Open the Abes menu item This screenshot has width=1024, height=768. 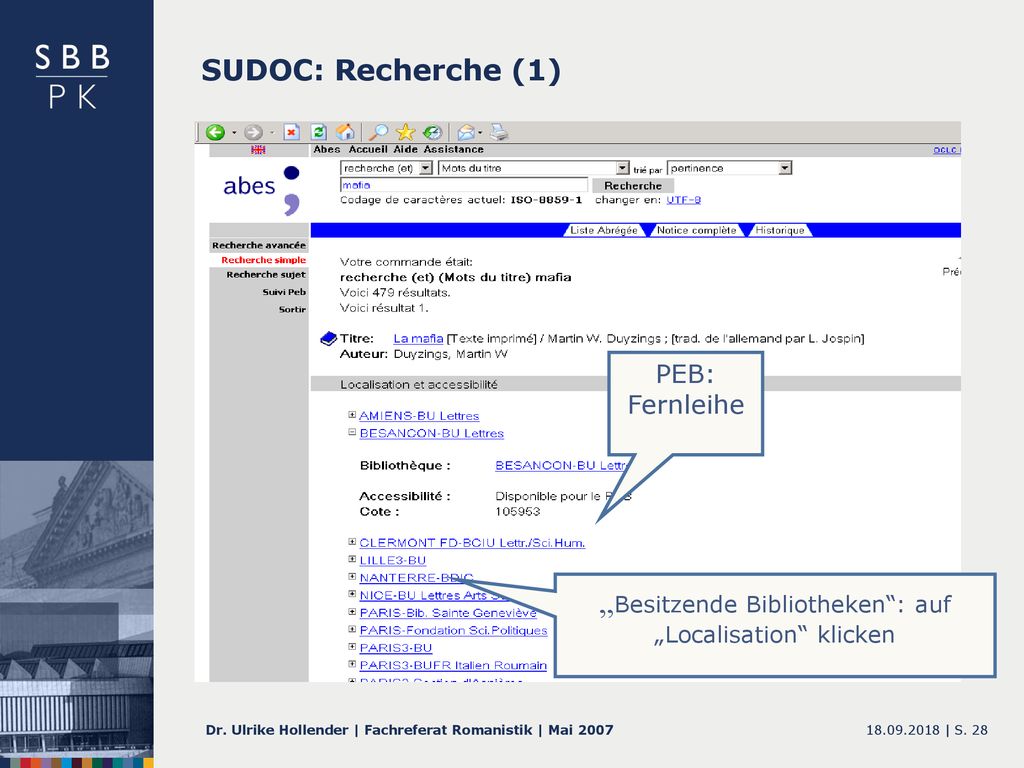(x=327, y=150)
